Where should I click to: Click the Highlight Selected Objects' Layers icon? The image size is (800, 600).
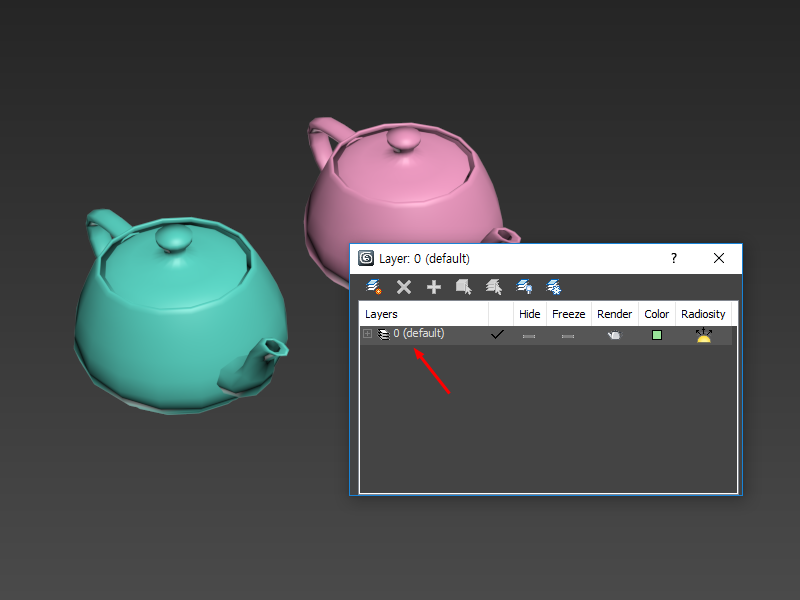coord(494,287)
